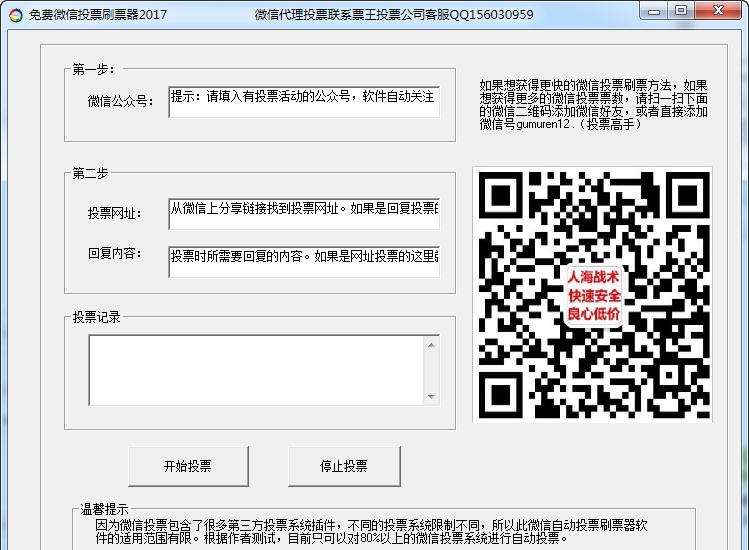Click the 温馨提示 heading
This screenshot has width=749, height=550.
104,509
